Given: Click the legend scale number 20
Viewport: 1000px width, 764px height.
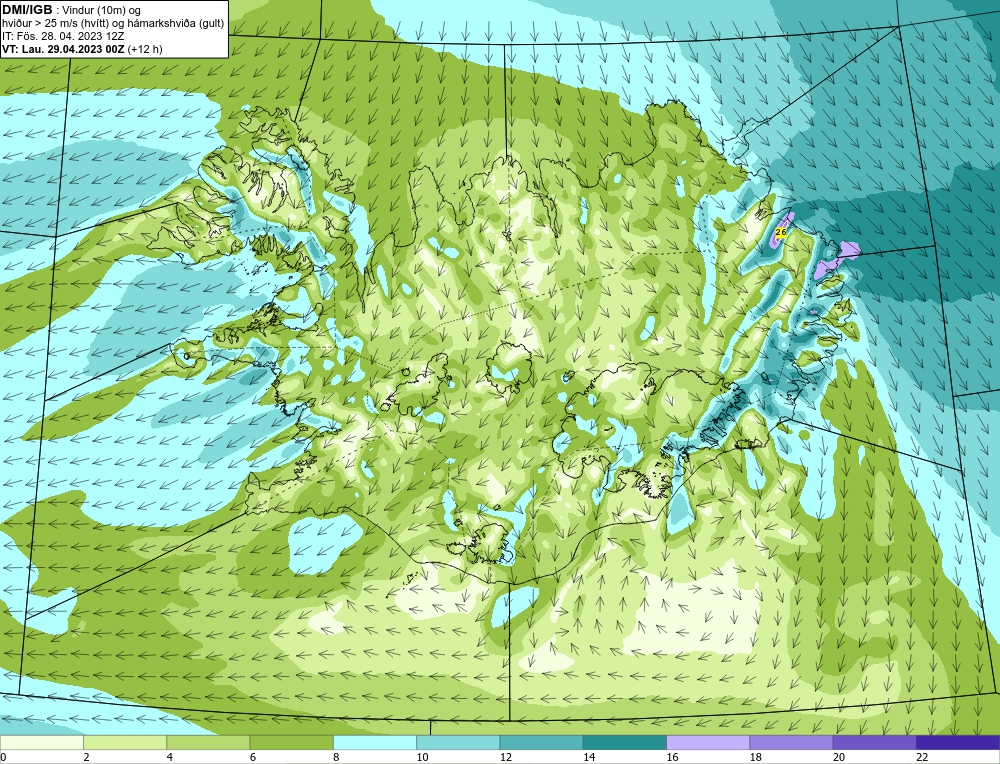Looking at the screenshot, I should pyautogui.click(x=839, y=757).
